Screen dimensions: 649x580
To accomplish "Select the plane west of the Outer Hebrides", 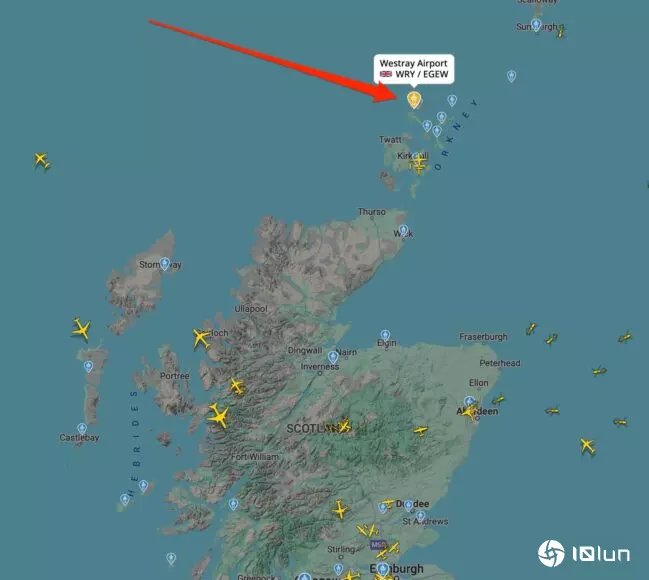I will 81,330.
